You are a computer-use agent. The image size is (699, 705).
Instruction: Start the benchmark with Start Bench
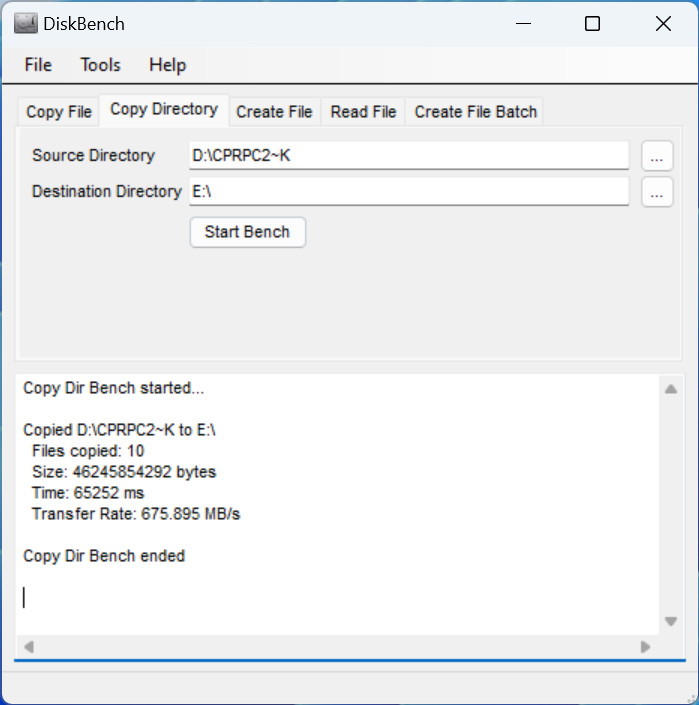coord(248,232)
